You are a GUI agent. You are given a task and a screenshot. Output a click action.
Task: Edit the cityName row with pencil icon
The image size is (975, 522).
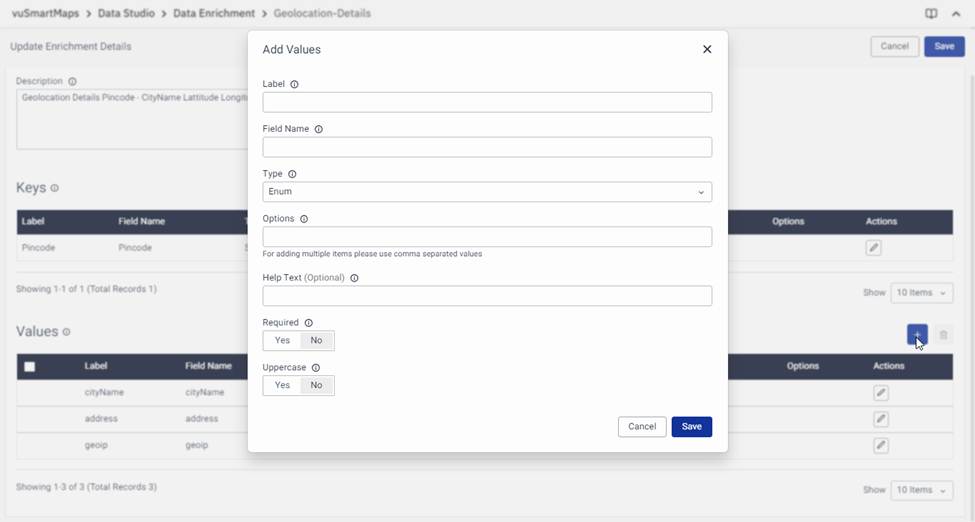coord(881,393)
